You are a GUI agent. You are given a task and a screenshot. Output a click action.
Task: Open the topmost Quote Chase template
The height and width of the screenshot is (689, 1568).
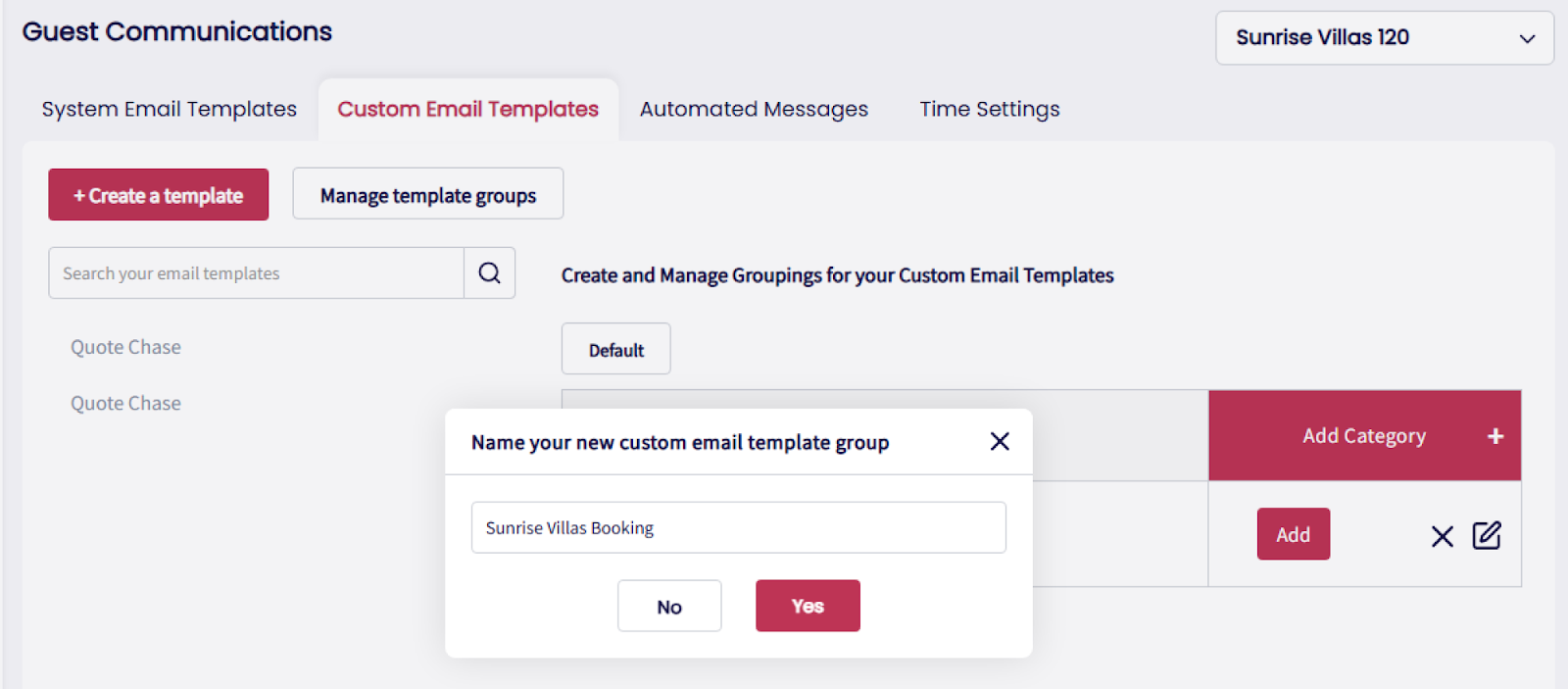click(x=125, y=347)
